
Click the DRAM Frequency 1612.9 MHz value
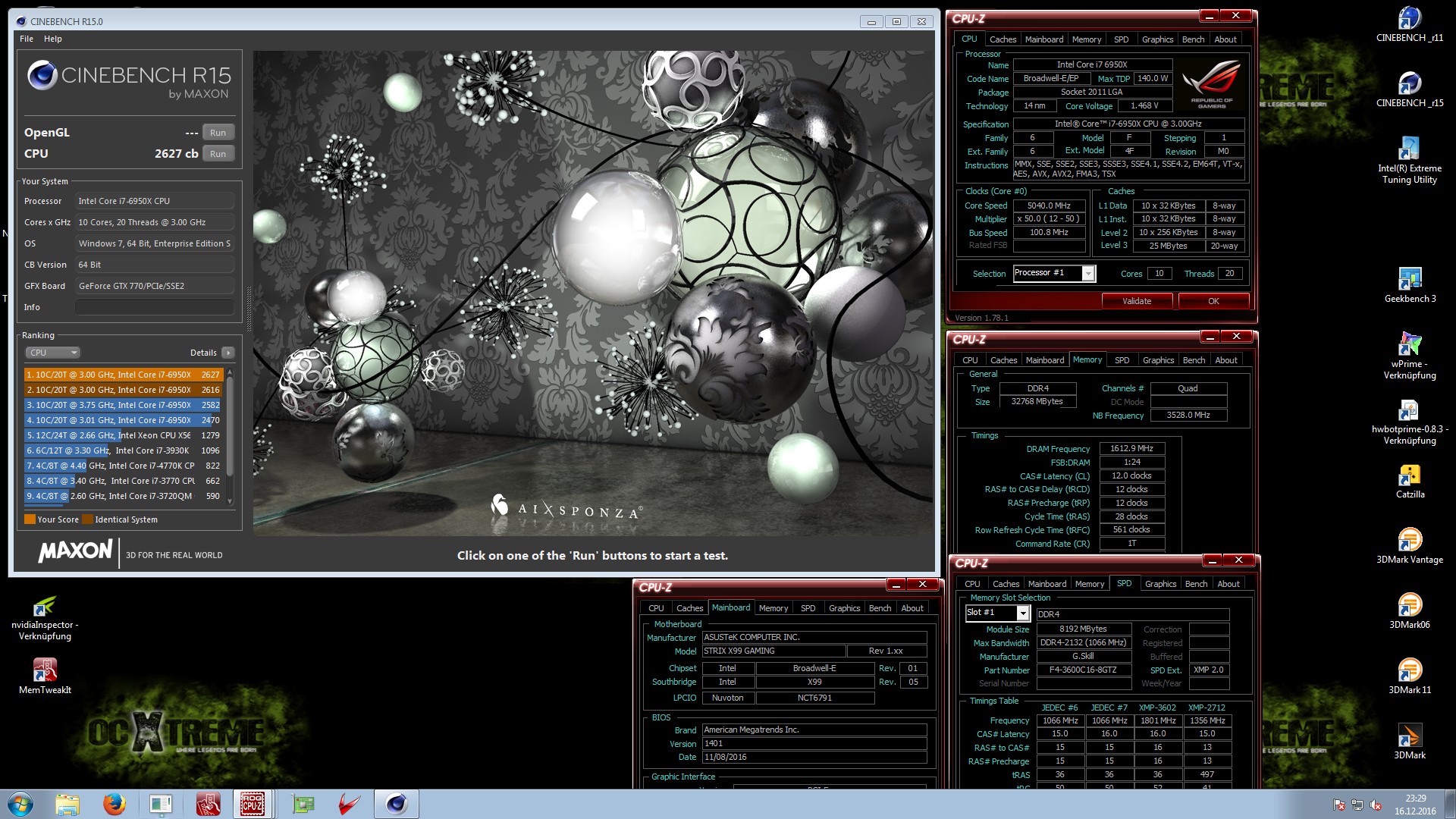pos(1131,449)
